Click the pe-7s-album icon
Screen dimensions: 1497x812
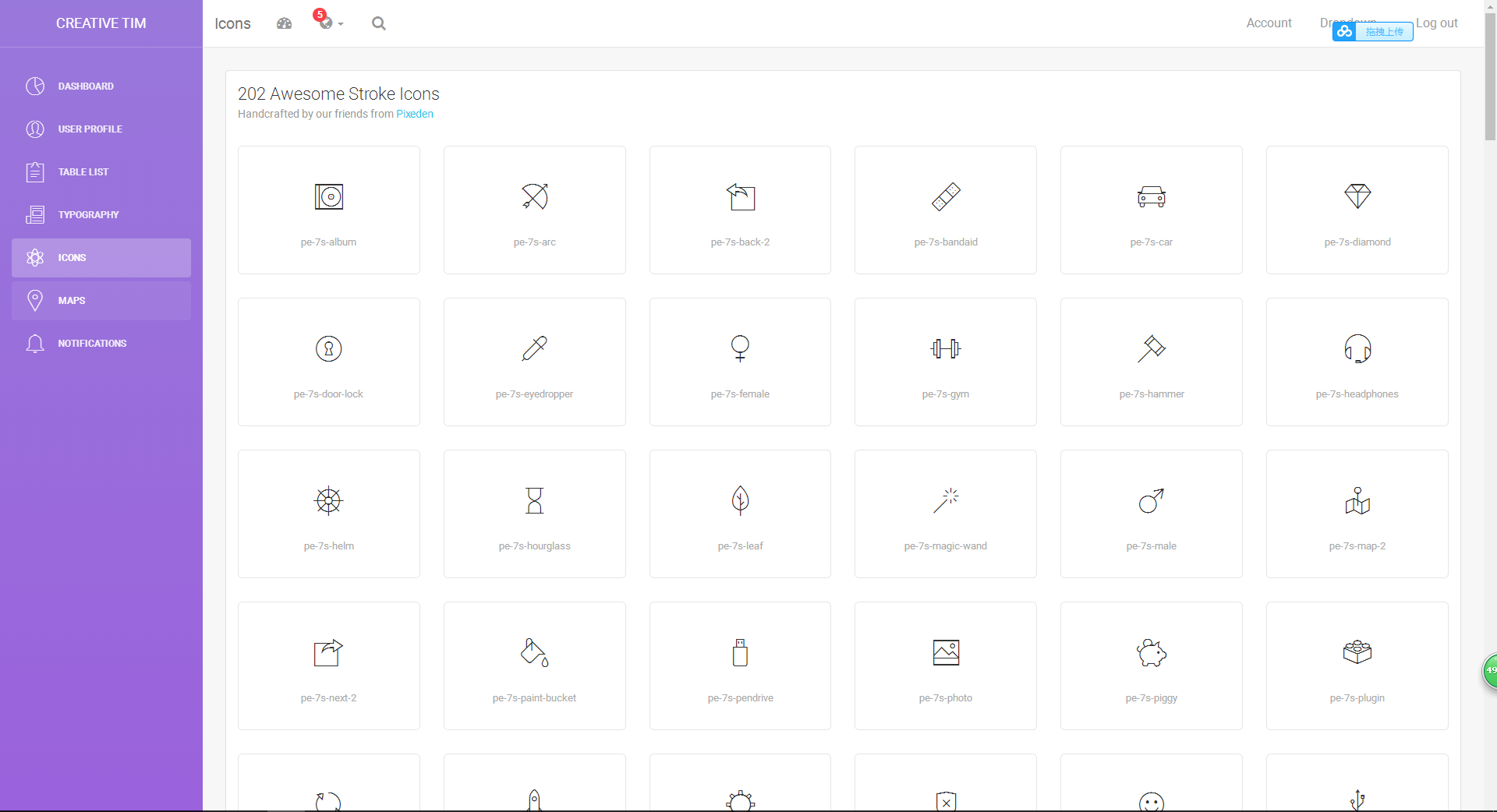point(329,196)
